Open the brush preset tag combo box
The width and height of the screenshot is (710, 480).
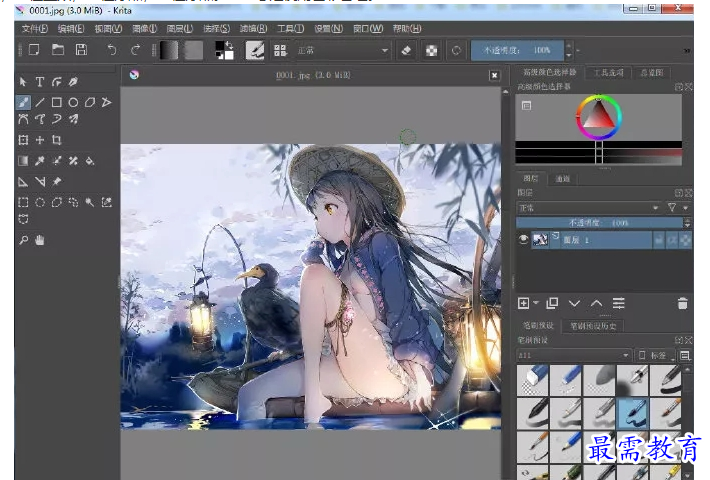click(573, 355)
